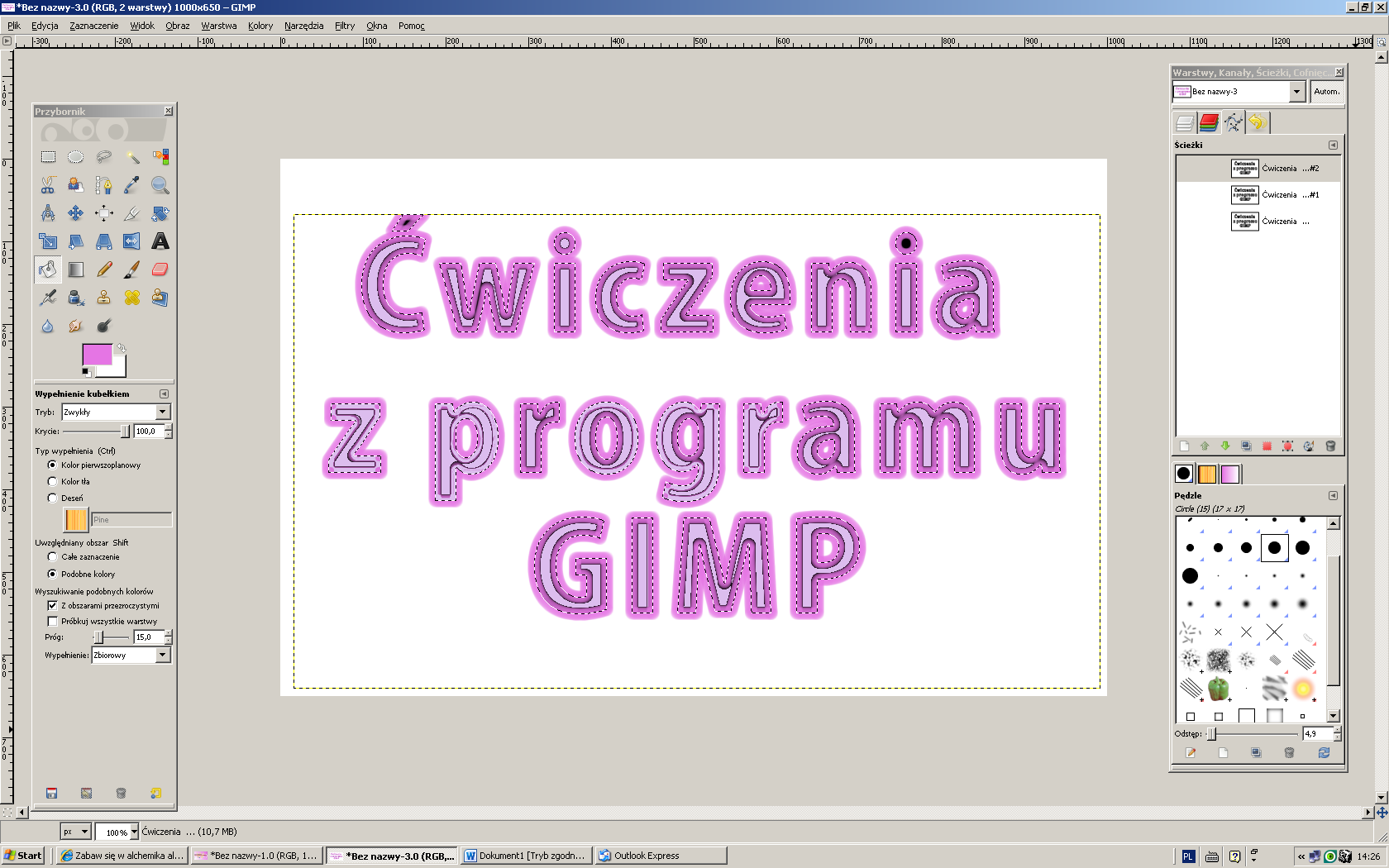The height and width of the screenshot is (868, 1389).
Task: Select the Paths tool
Action: pos(103,185)
